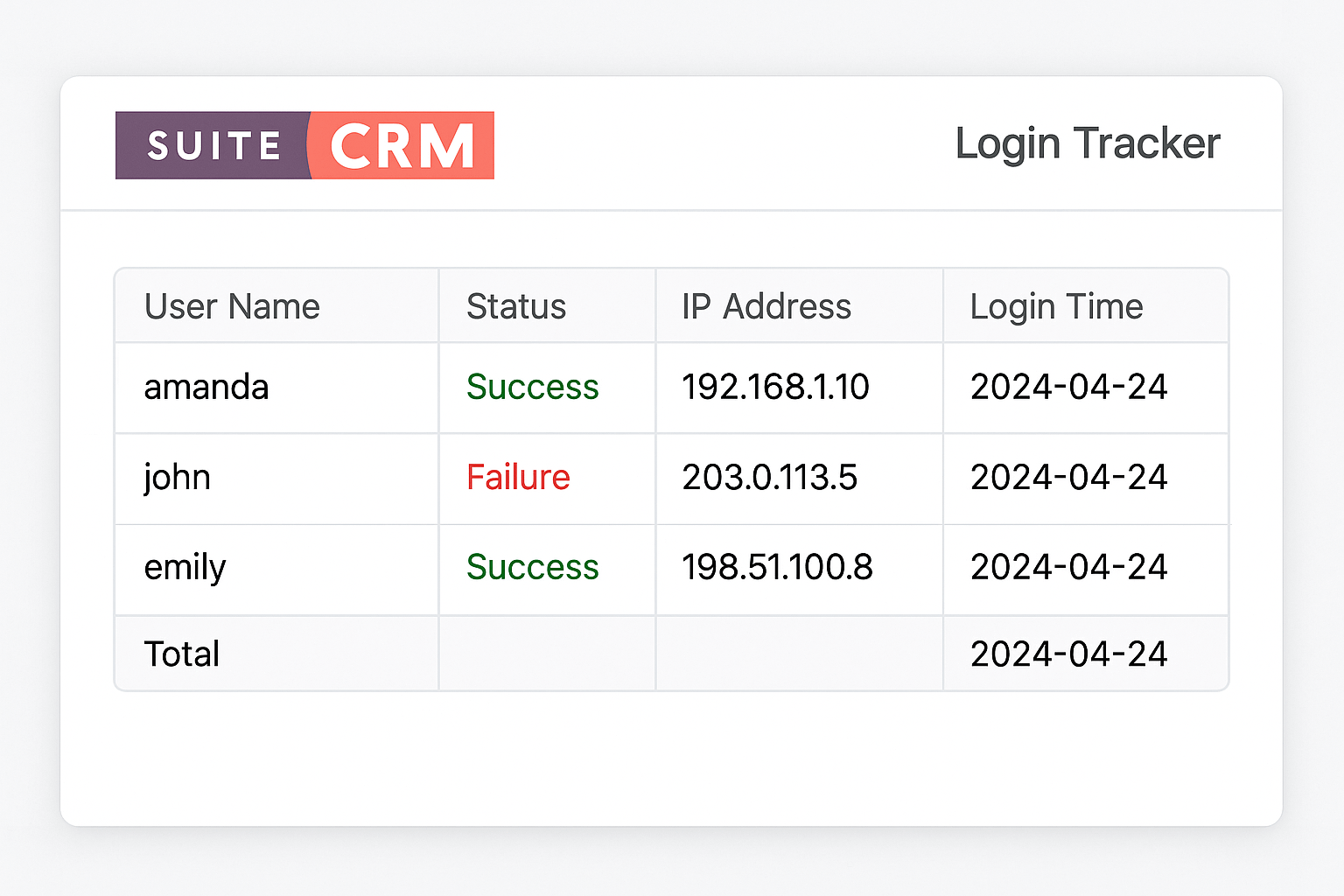Click amanda's green Success status
The height and width of the screenshot is (896, 1344).
click(532, 388)
